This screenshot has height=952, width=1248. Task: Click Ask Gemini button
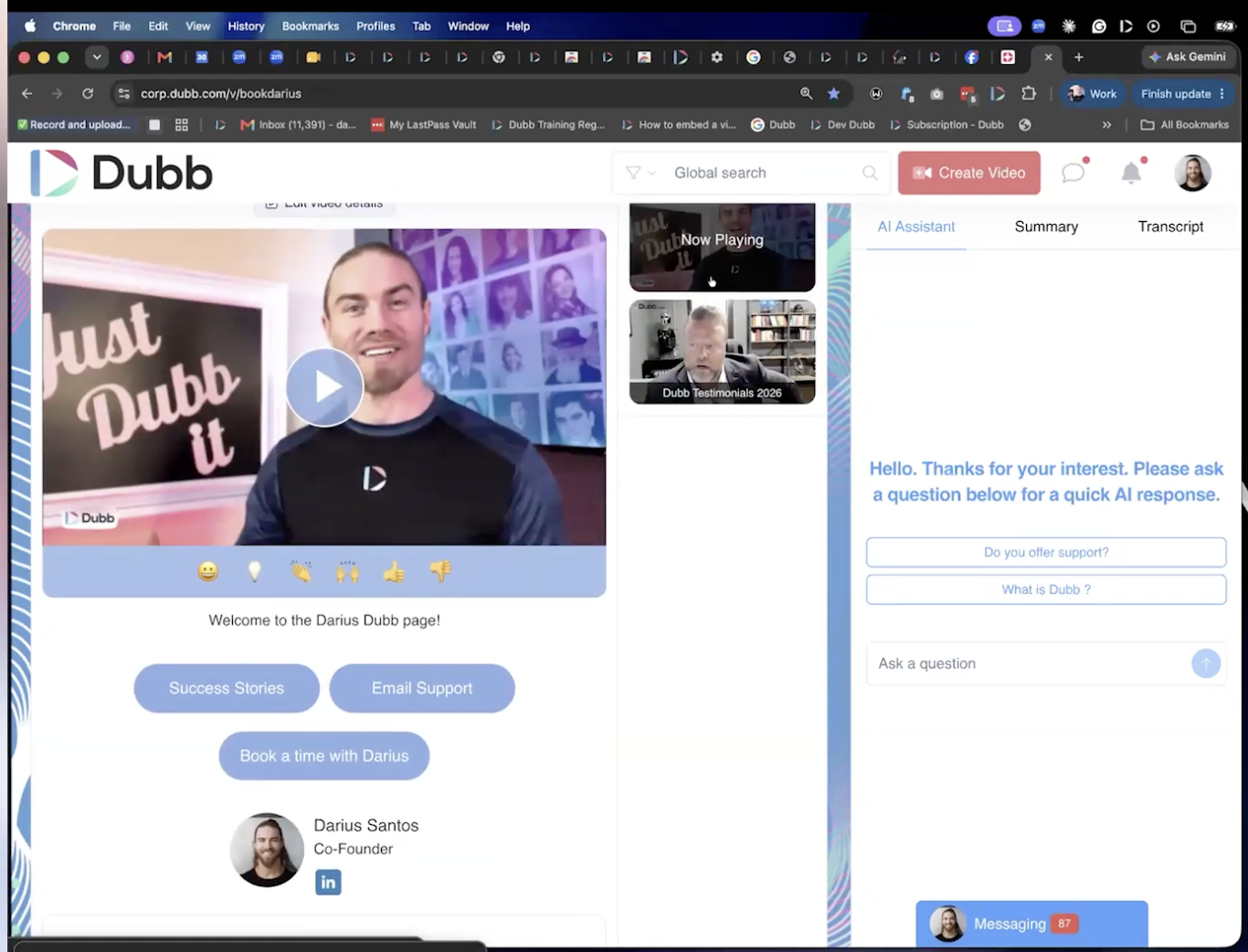(1187, 57)
